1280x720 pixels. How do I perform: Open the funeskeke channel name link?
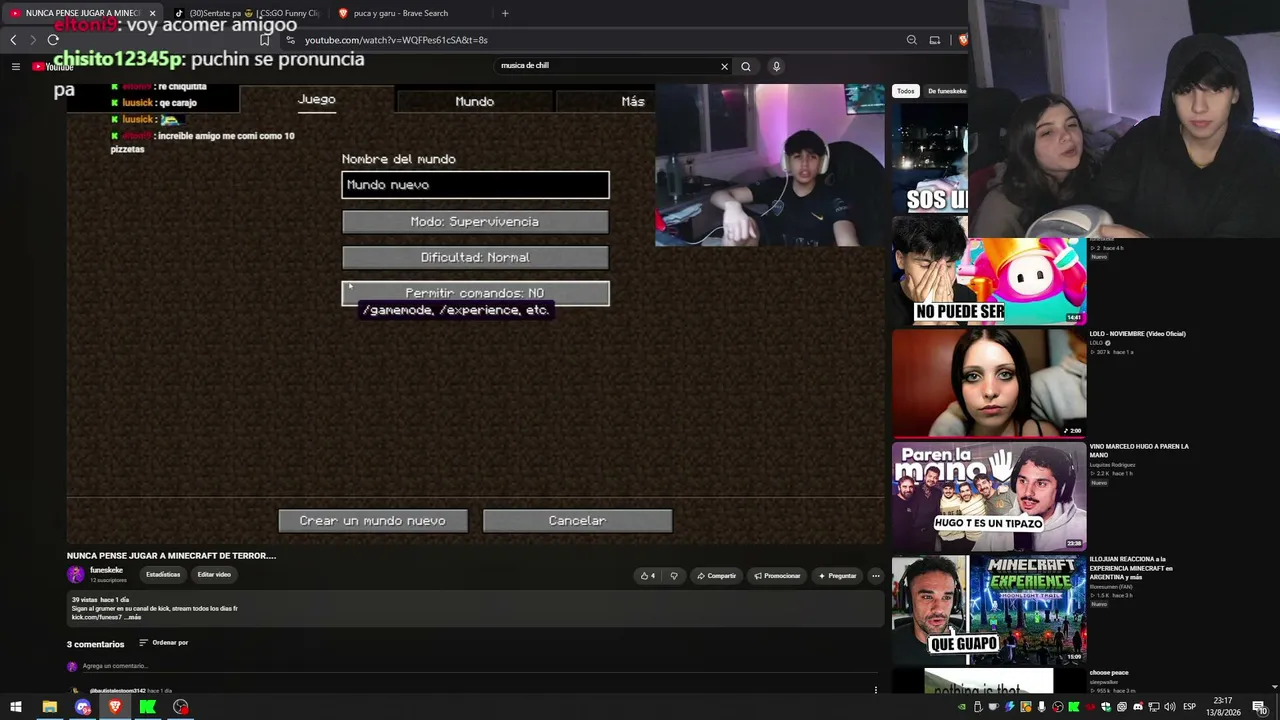[106, 570]
